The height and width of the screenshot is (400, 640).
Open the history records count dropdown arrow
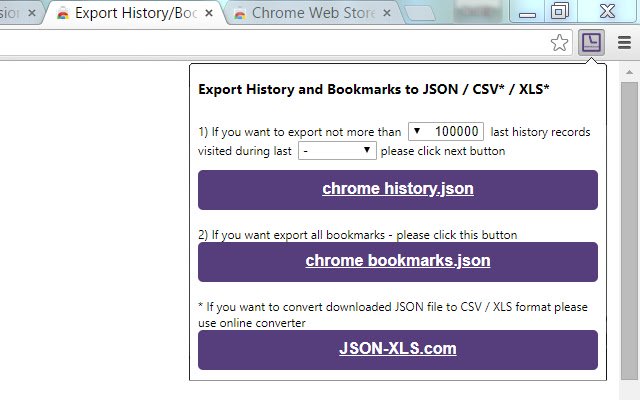417,131
